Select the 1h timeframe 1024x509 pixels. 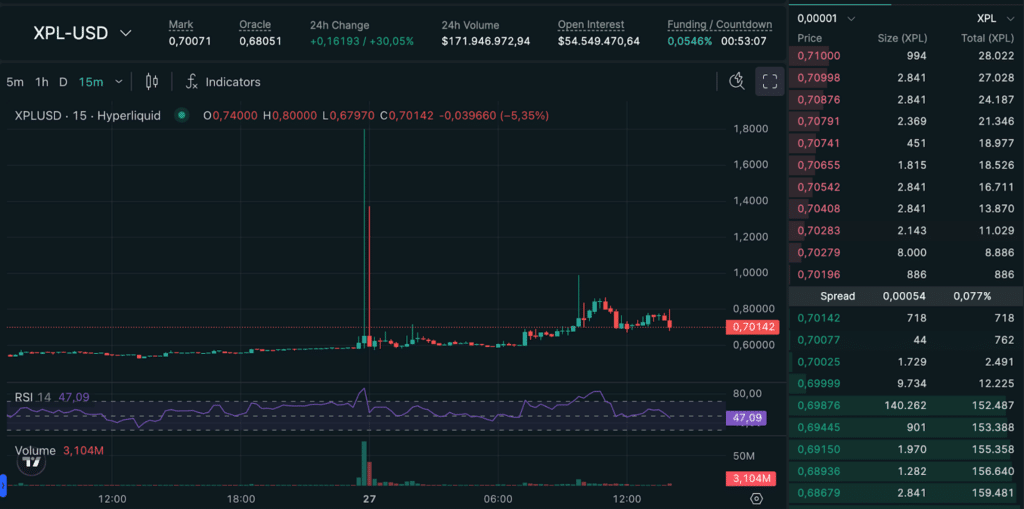[x=42, y=82]
